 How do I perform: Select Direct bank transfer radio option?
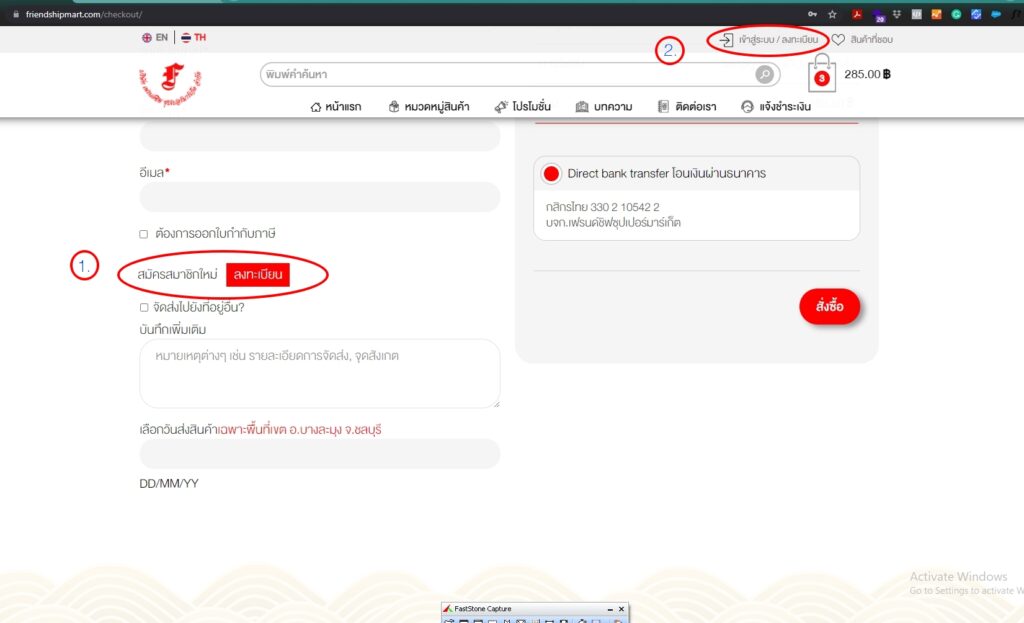(551, 173)
